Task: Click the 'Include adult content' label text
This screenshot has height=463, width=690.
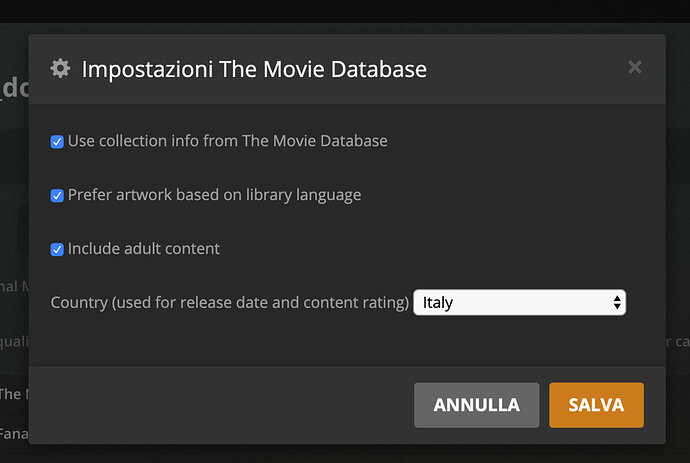Action: click(144, 248)
